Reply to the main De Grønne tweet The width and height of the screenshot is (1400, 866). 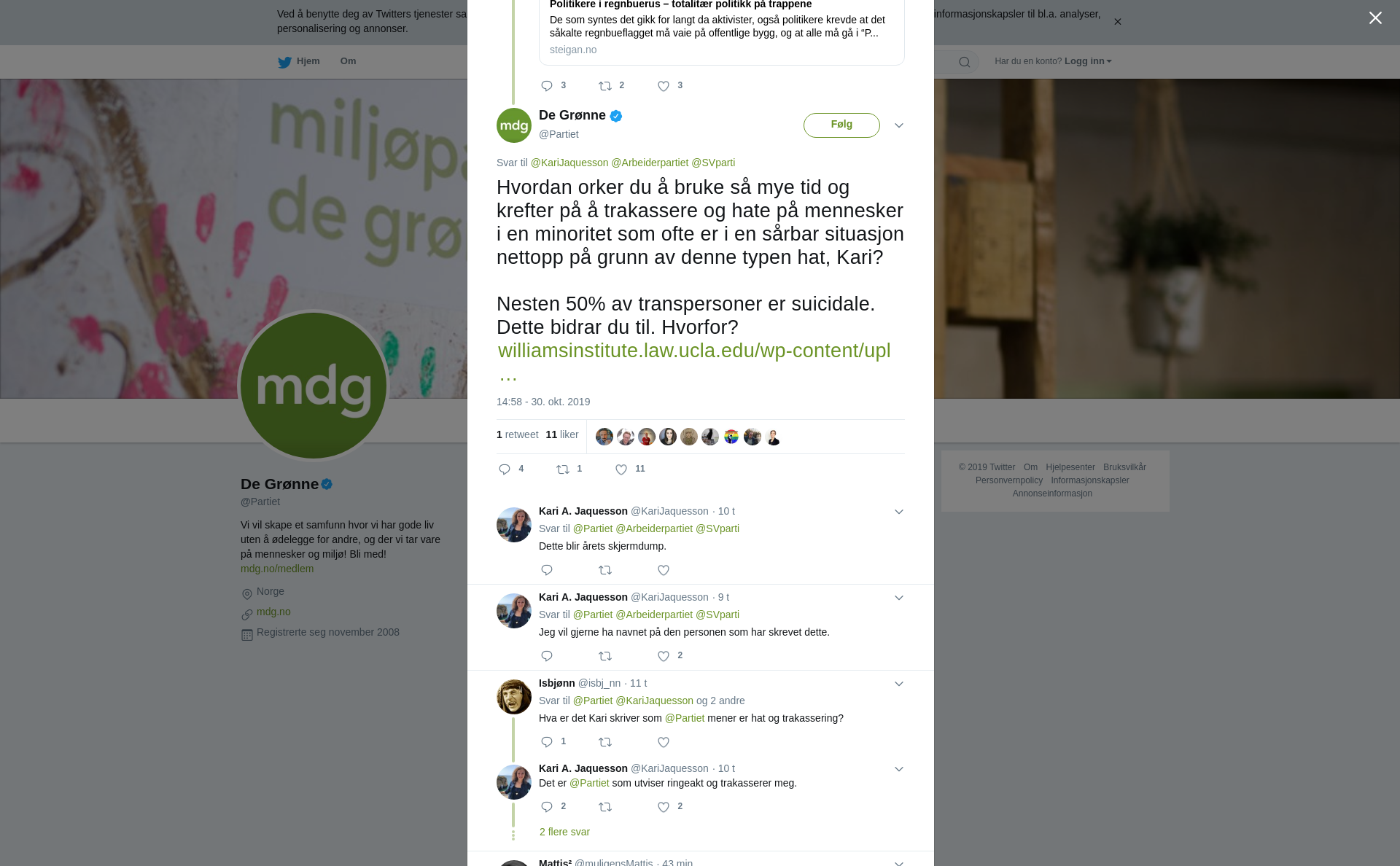[x=505, y=469]
